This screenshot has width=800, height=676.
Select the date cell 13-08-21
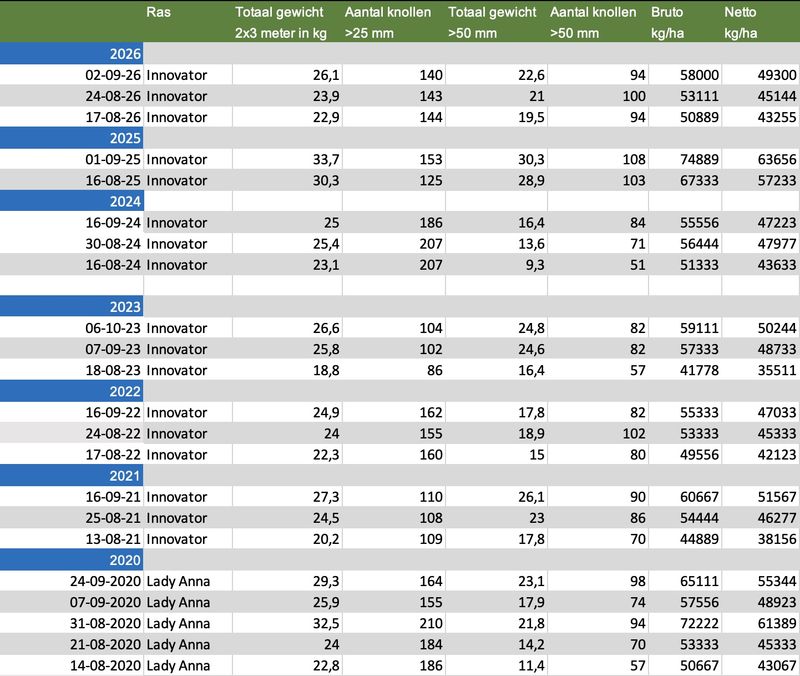(113, 539)
